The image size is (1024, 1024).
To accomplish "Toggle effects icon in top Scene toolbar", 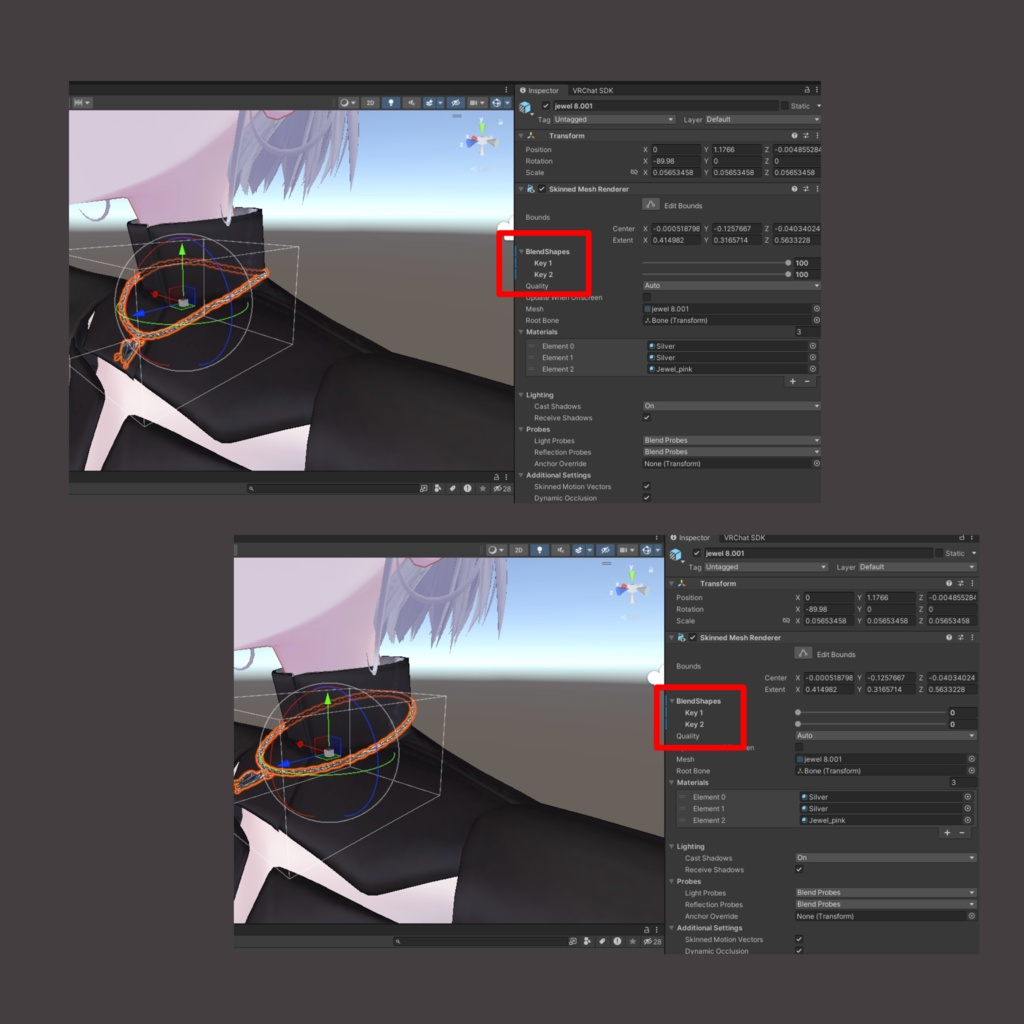I will pyautogui.click(x=429, y=103).
